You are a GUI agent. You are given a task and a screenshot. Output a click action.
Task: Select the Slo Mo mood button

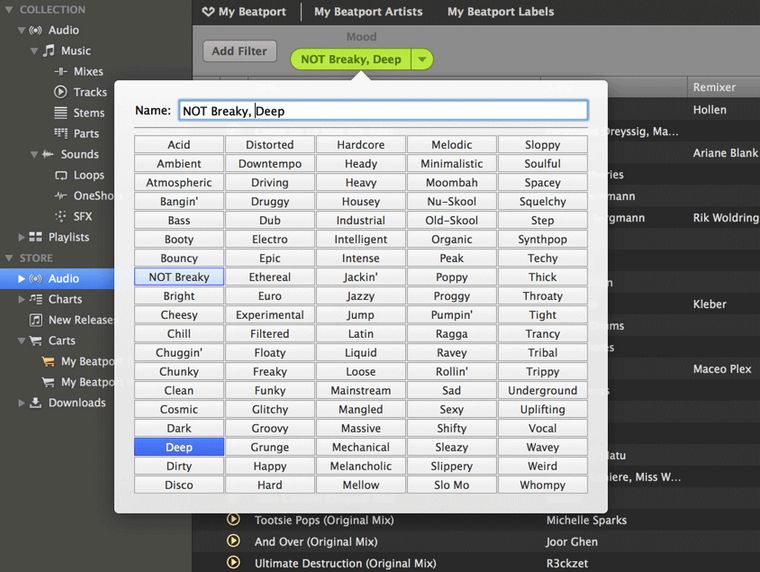(452, 485)
